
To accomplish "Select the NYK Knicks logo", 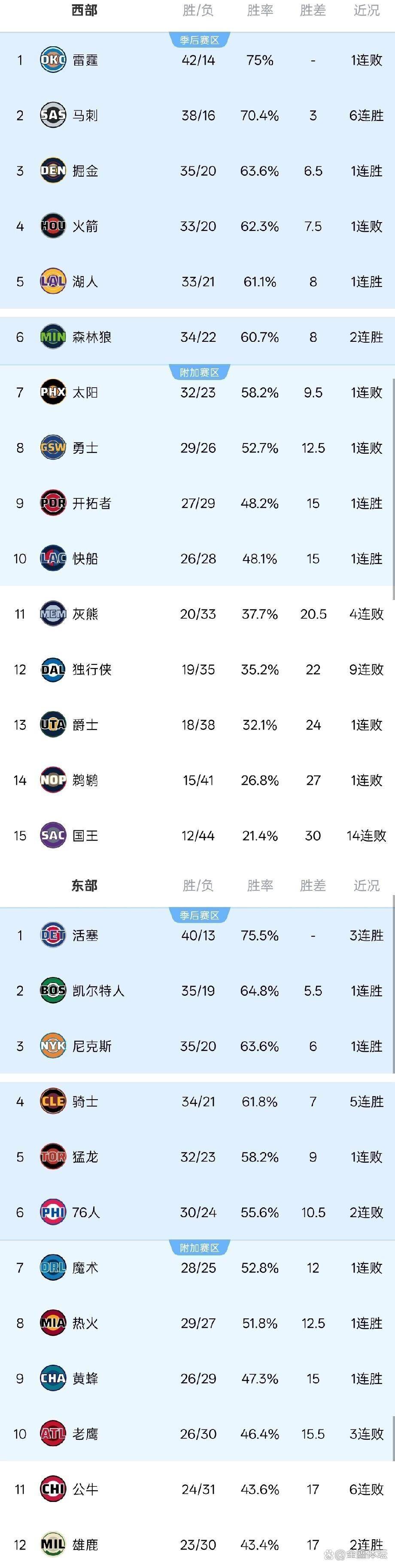I will [x=53, y=1046].
